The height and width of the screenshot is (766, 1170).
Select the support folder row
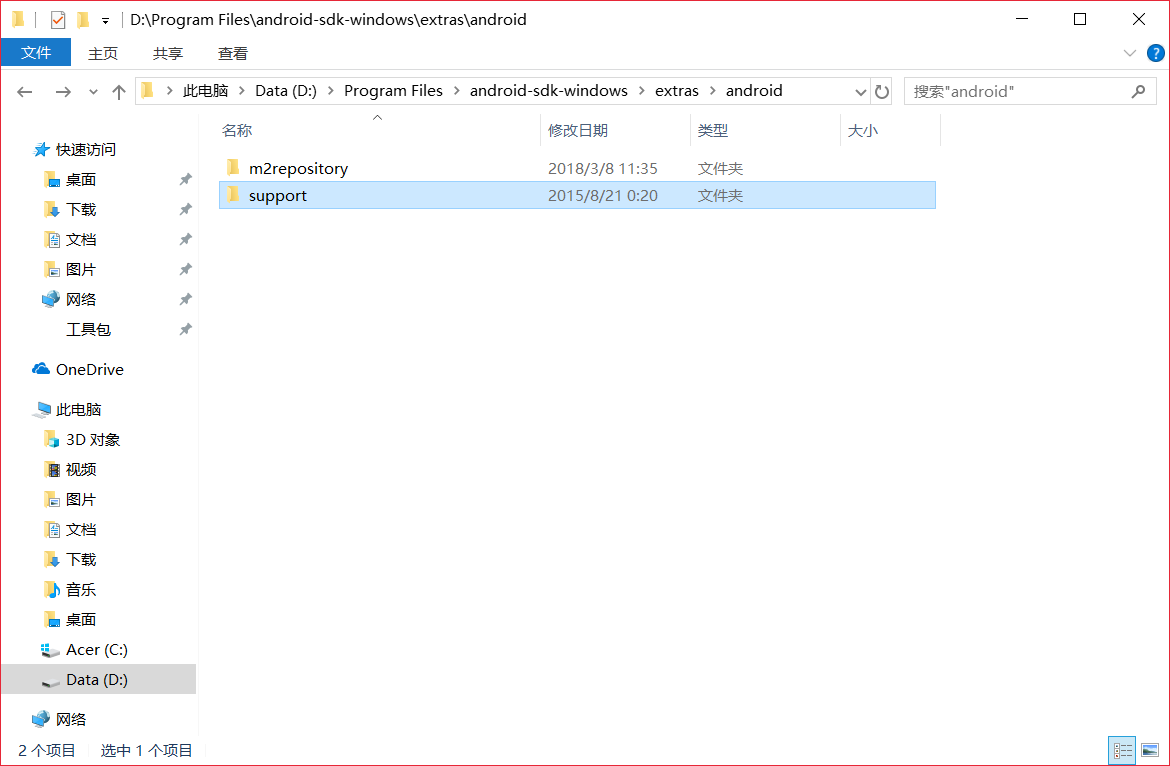point(577,195)
